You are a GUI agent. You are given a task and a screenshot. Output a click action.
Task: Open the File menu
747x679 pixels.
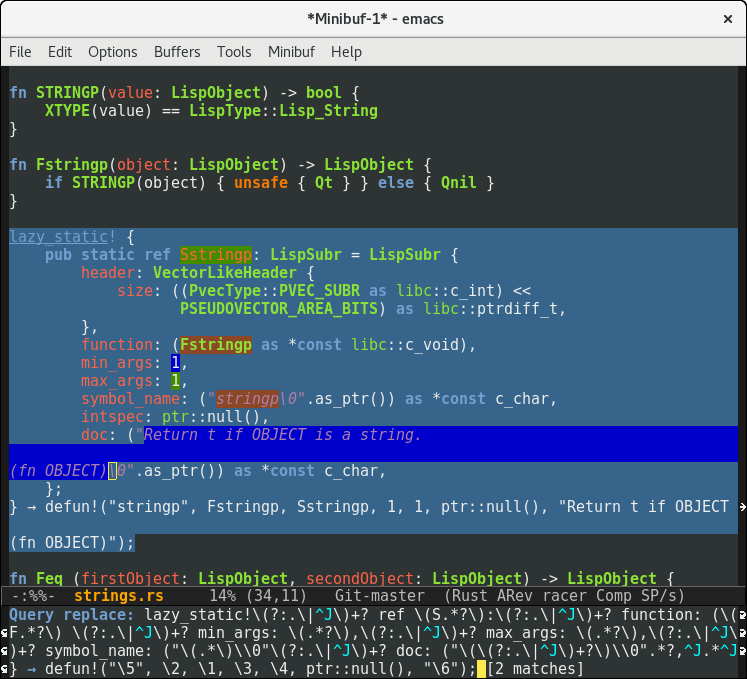20,52
